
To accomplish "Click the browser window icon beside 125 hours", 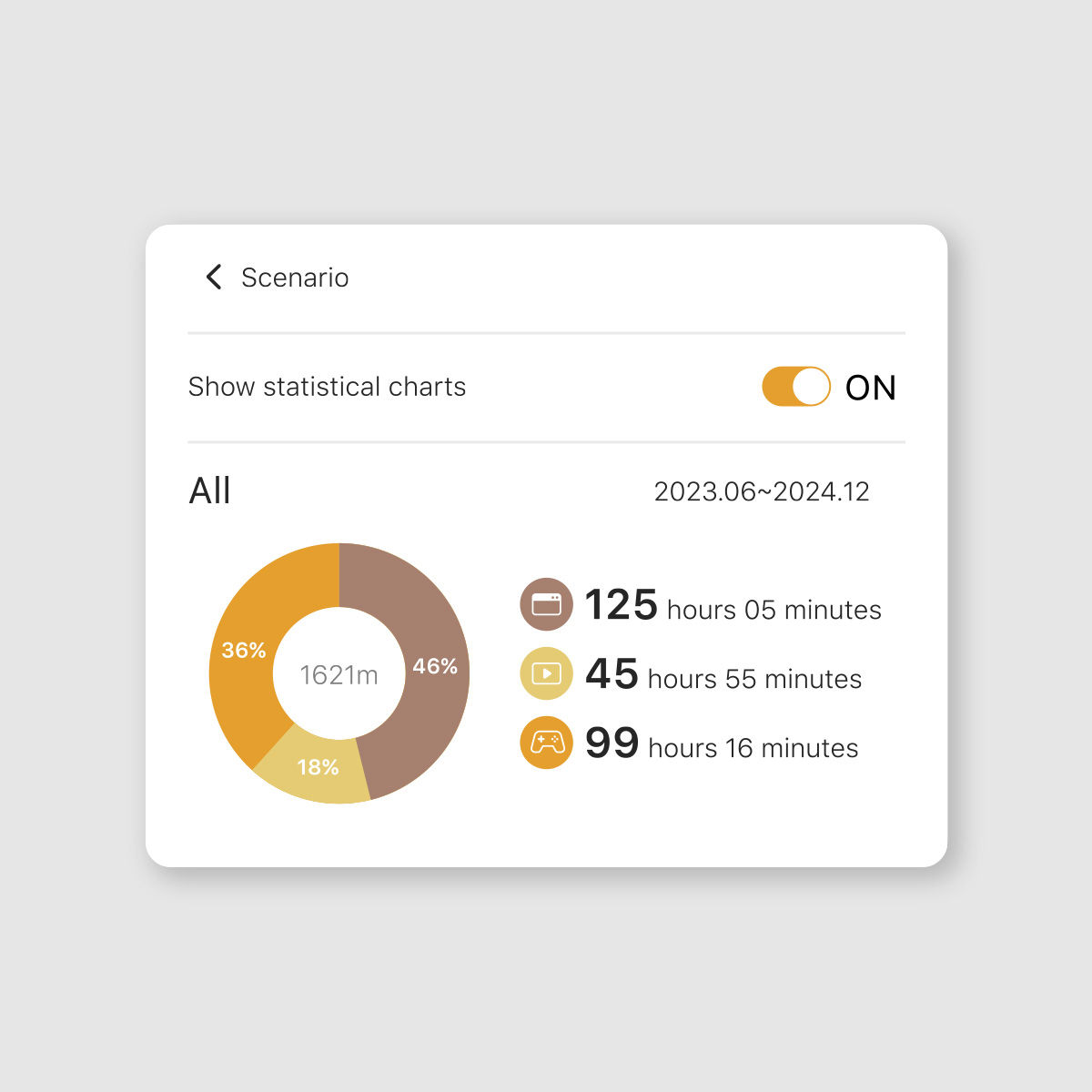I will pyautogui.click(x=545, y=604).
